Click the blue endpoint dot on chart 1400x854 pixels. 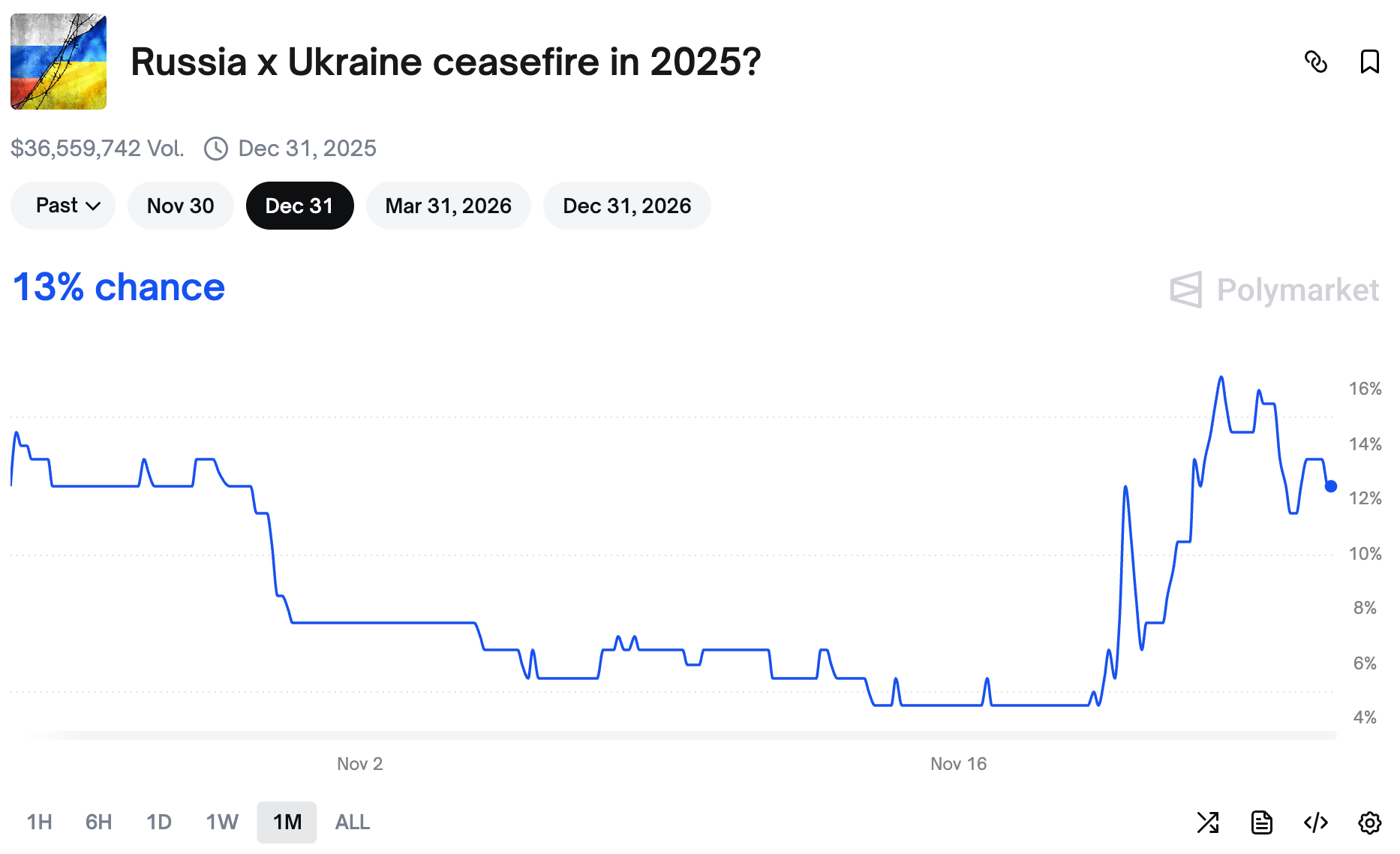pos(1331,486)
